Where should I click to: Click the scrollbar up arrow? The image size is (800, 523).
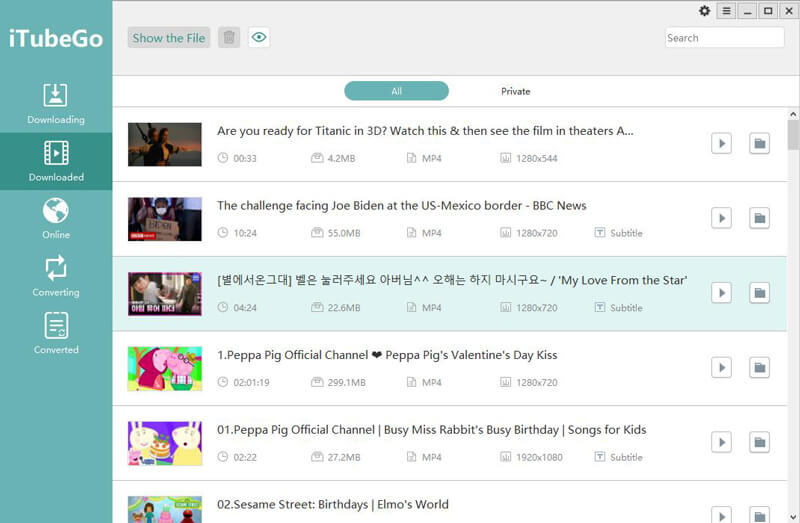coord(793,114)
